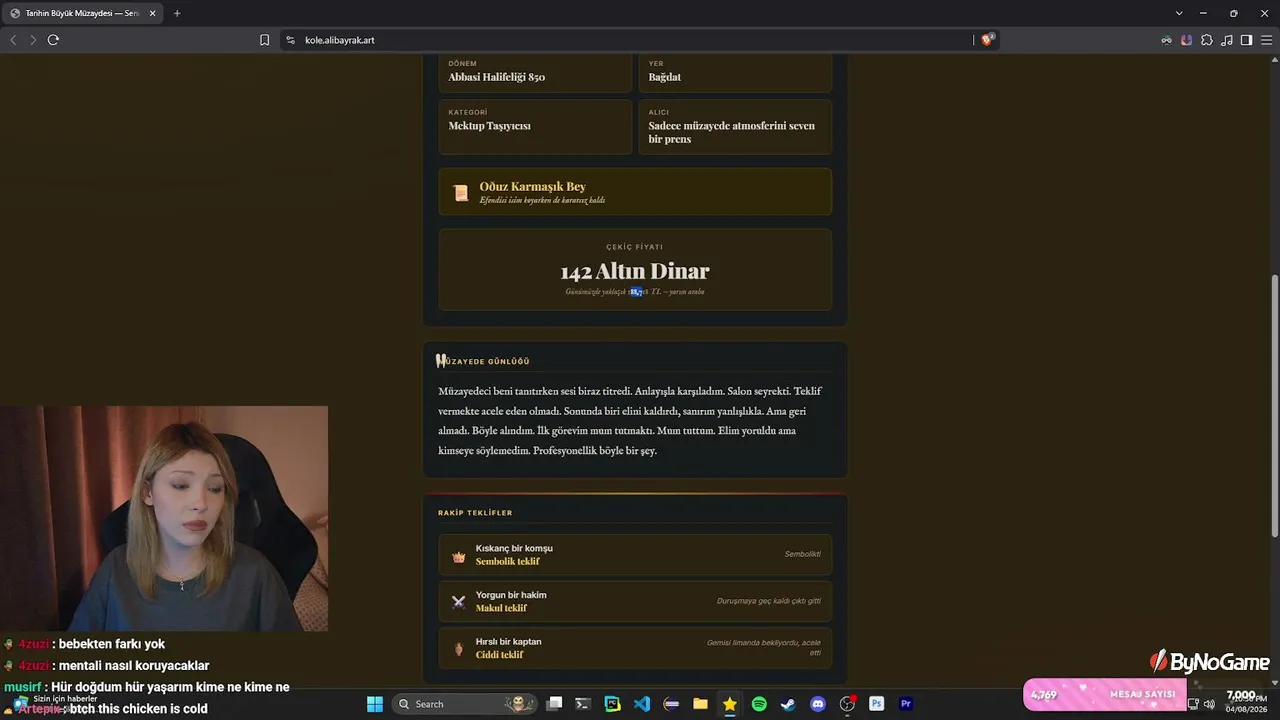Click the Sembolik teklif label
This screenshot has height=720, width=1280.
pos(508,562)
